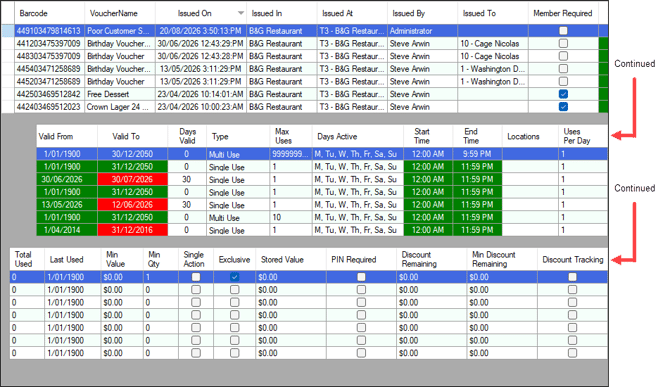
Task: Click the Administrator issued-by cell
Action: click(x=422, y=31)
